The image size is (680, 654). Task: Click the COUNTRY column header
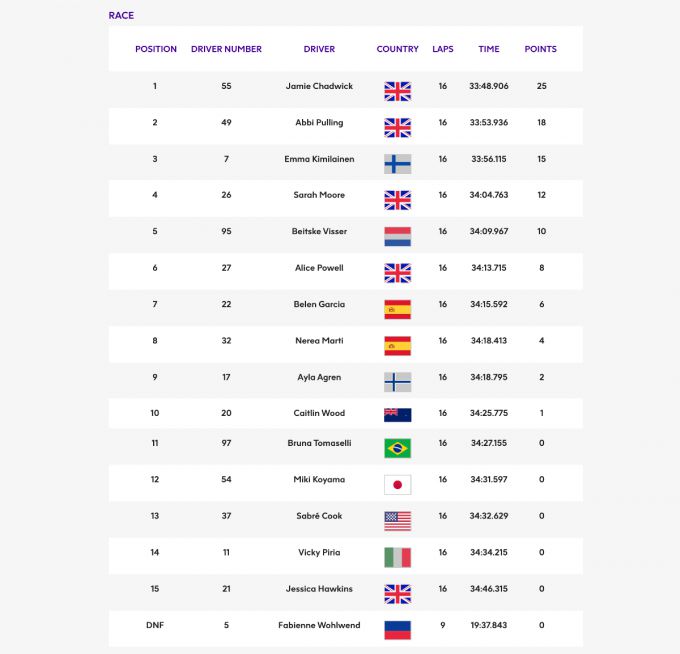397,49
